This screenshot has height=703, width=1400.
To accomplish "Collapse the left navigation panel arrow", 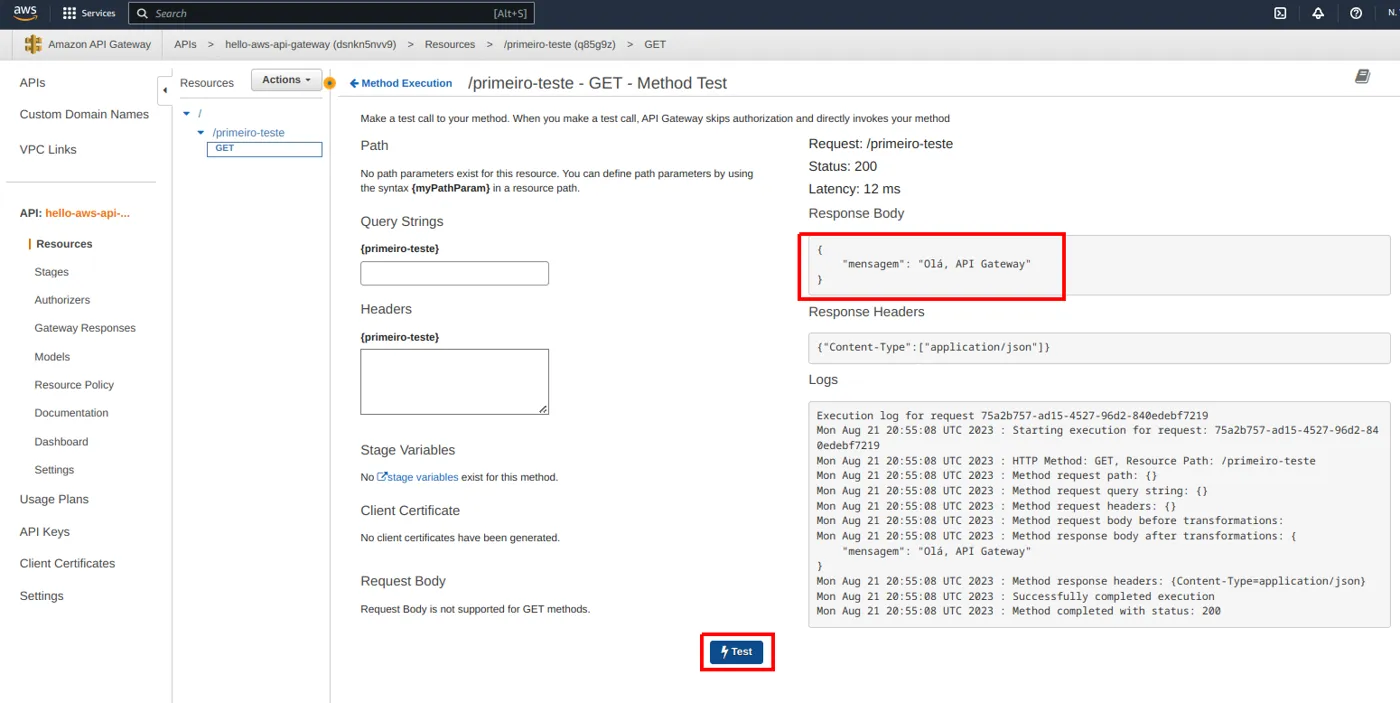I will 165,90.
